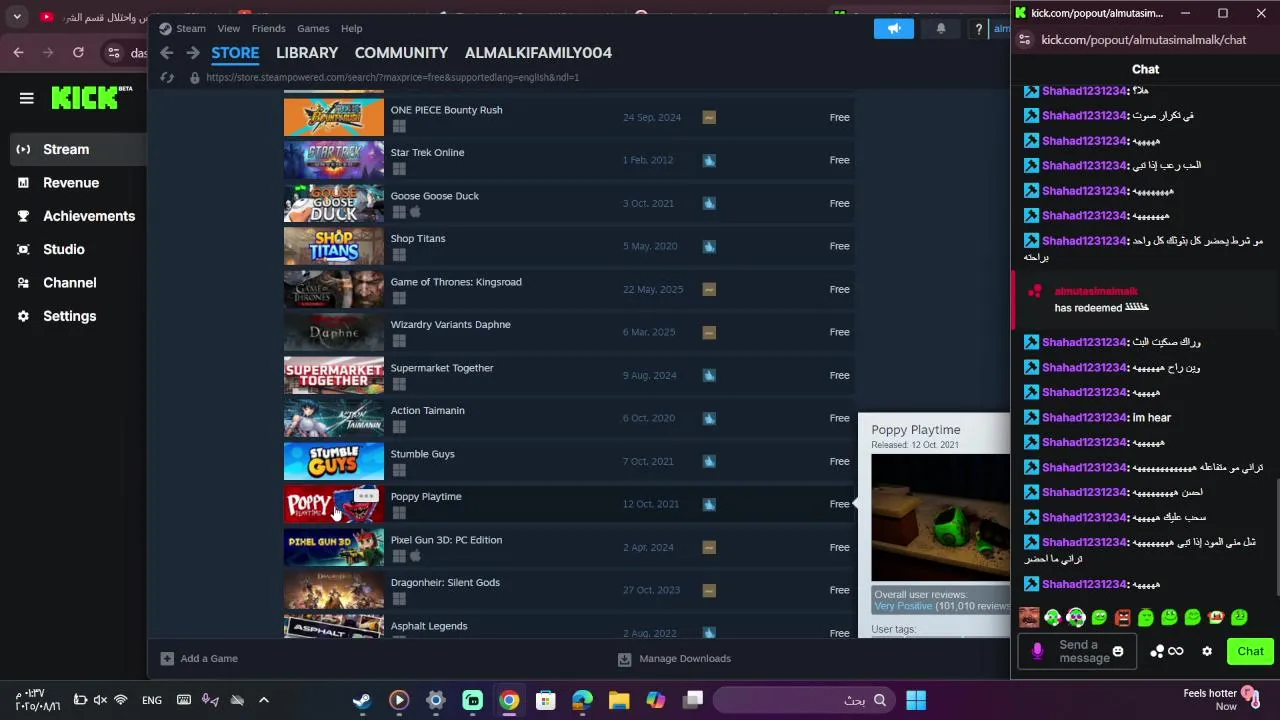Screen dimensions: 1280x720
Task: Open Revenue in Kick dashboard sidebar
Action: click(71, 183)
